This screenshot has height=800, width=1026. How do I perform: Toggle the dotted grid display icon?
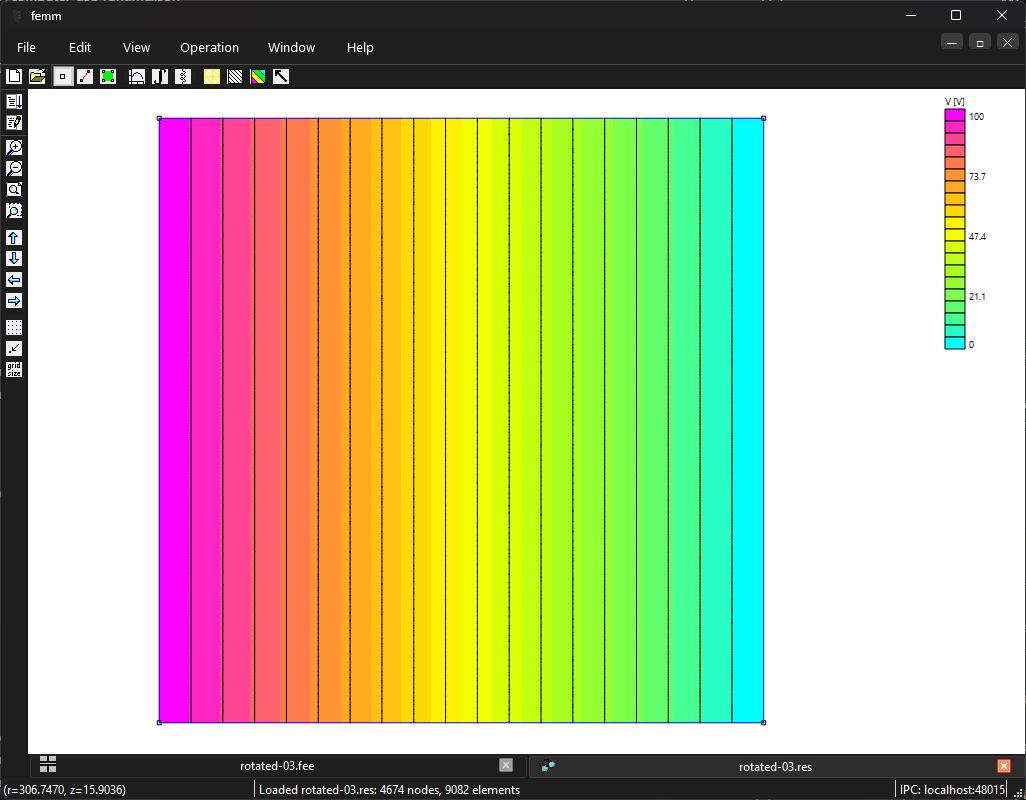coord(14,327)
